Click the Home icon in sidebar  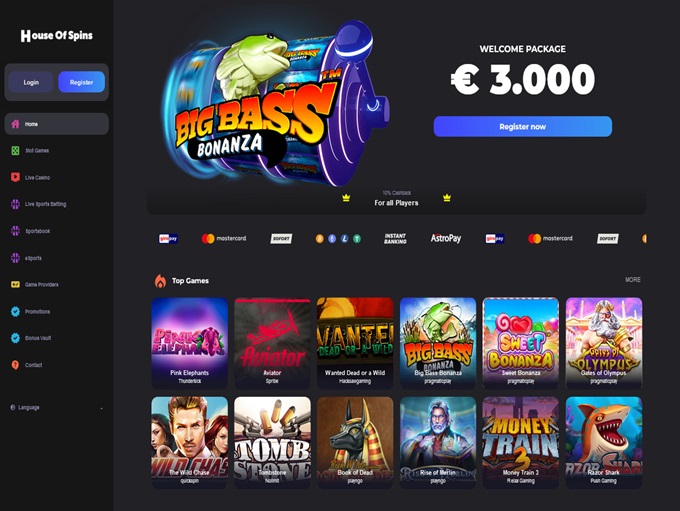[15, 124]
